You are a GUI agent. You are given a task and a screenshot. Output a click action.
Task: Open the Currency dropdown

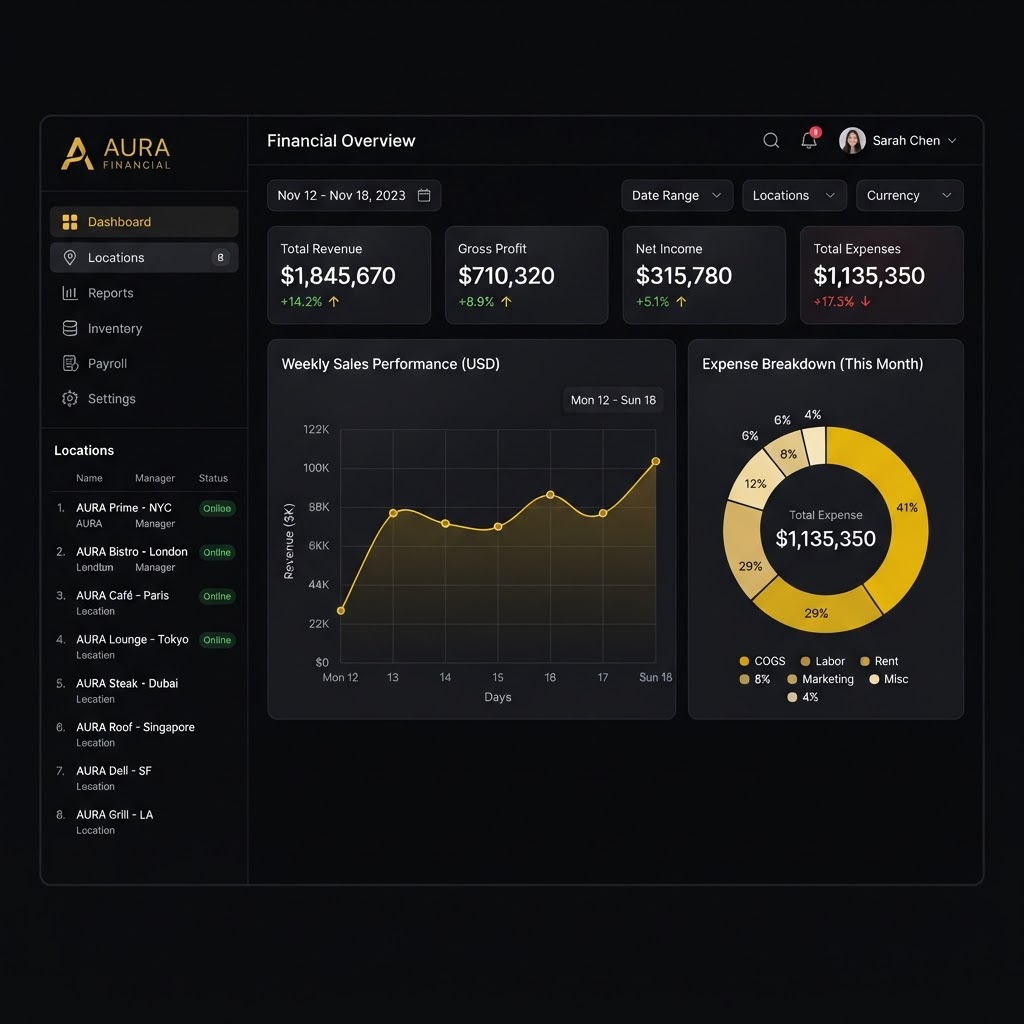[909, 195]
